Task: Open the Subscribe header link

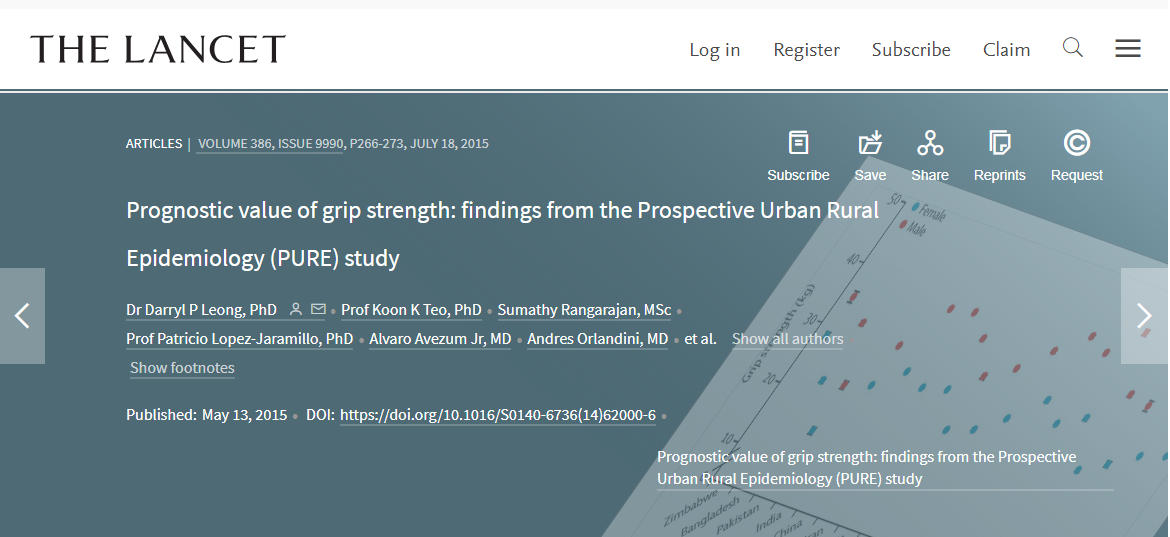Action: pos(911,50)
